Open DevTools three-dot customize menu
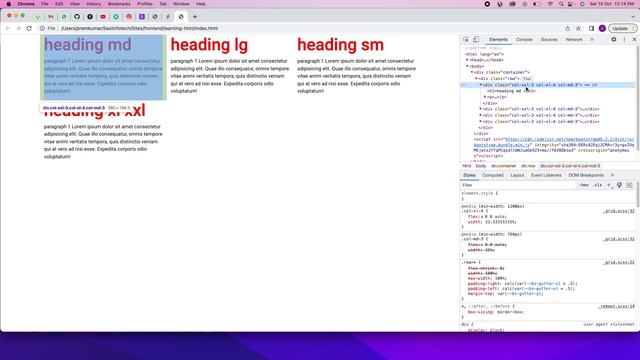The width and height of the screenshot is (640, 360). tap(624, 40)
